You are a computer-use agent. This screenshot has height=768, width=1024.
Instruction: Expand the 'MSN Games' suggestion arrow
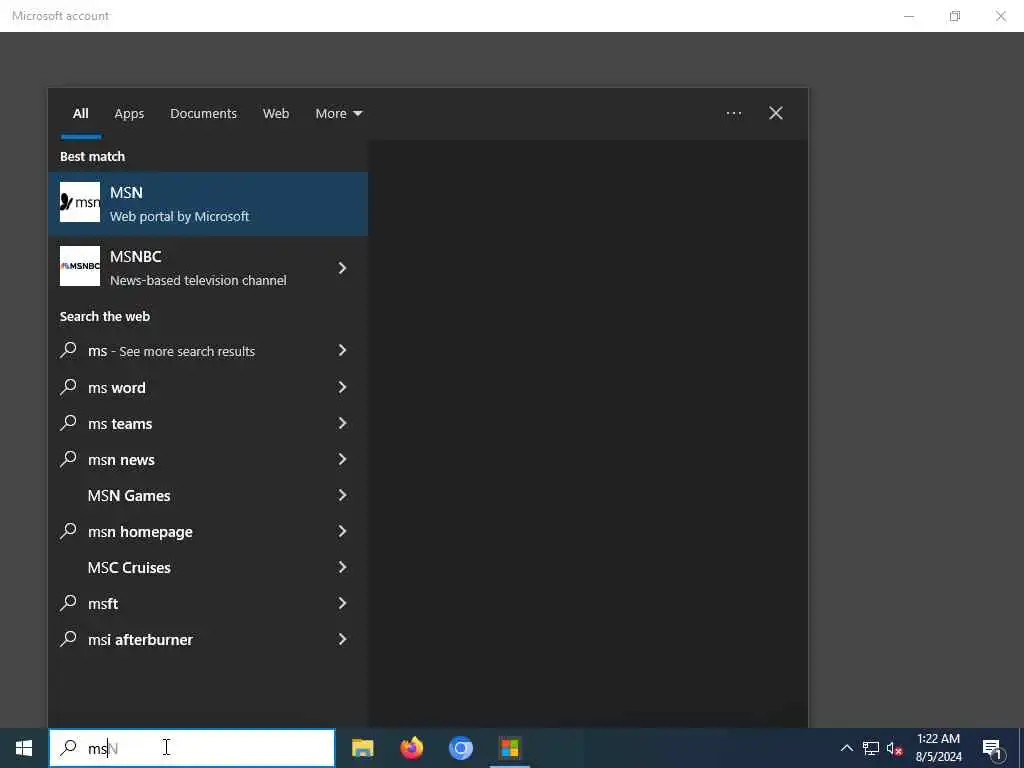pyautogui.click(x=342, y=495)
